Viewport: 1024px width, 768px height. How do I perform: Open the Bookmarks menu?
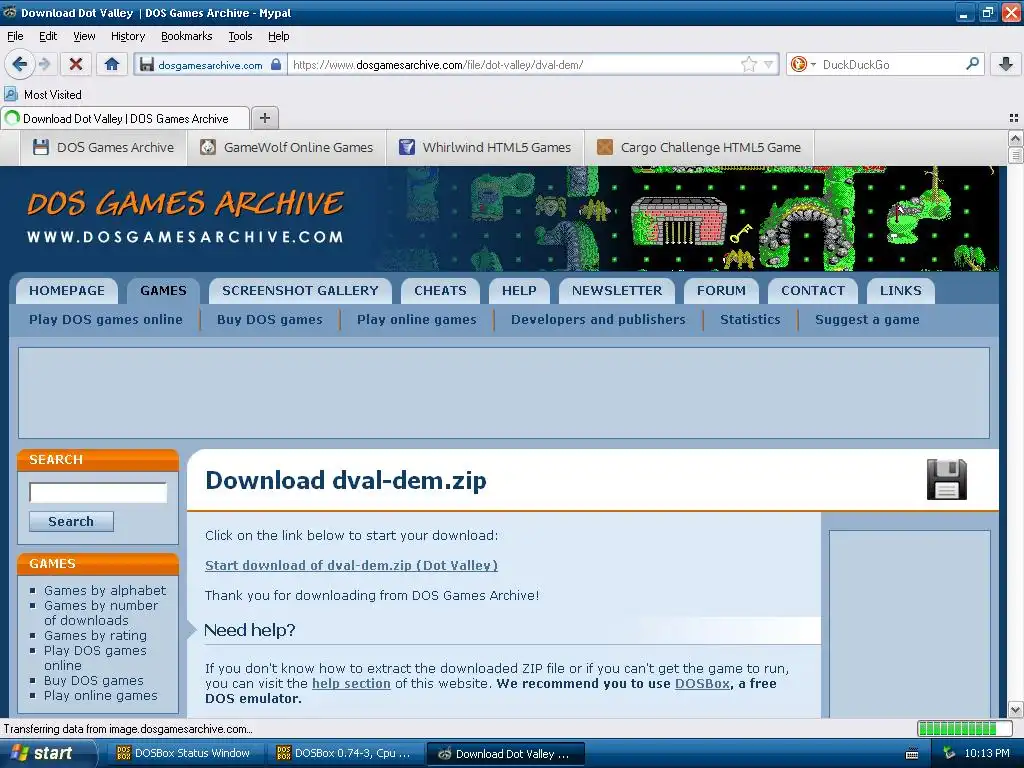[x=186, y=37]
